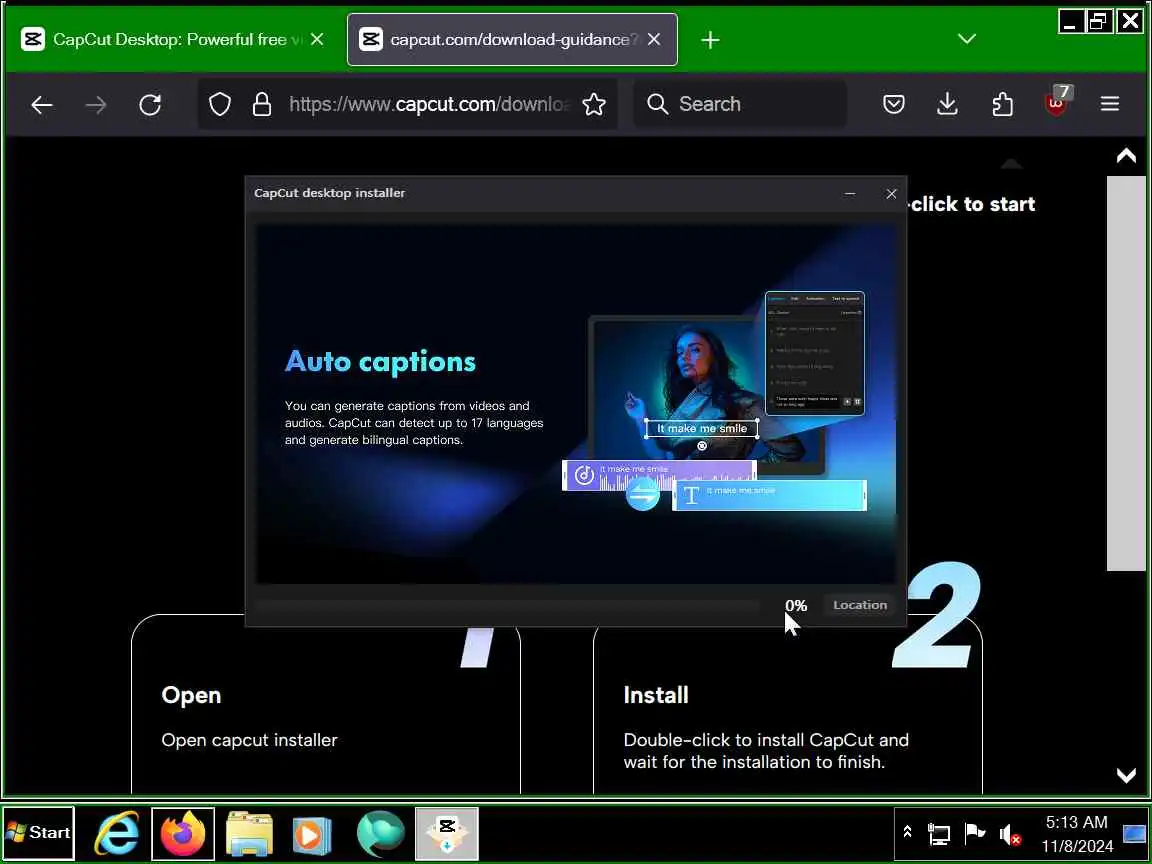Launch Internet Explorer from taskbar
The height and width of the screenshot is (864, 1152).
tap(118, 833)
